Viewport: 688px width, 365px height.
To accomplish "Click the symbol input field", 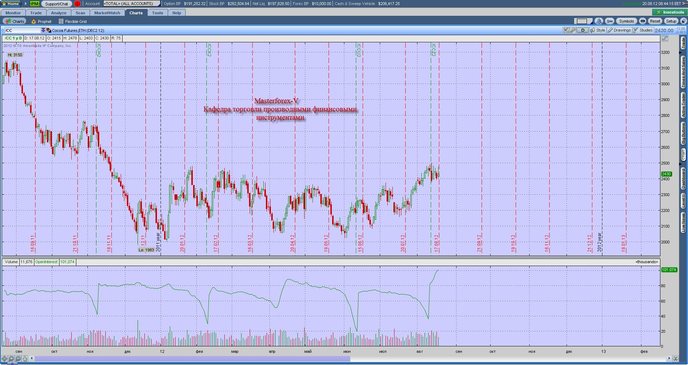I will coord(22,30).
